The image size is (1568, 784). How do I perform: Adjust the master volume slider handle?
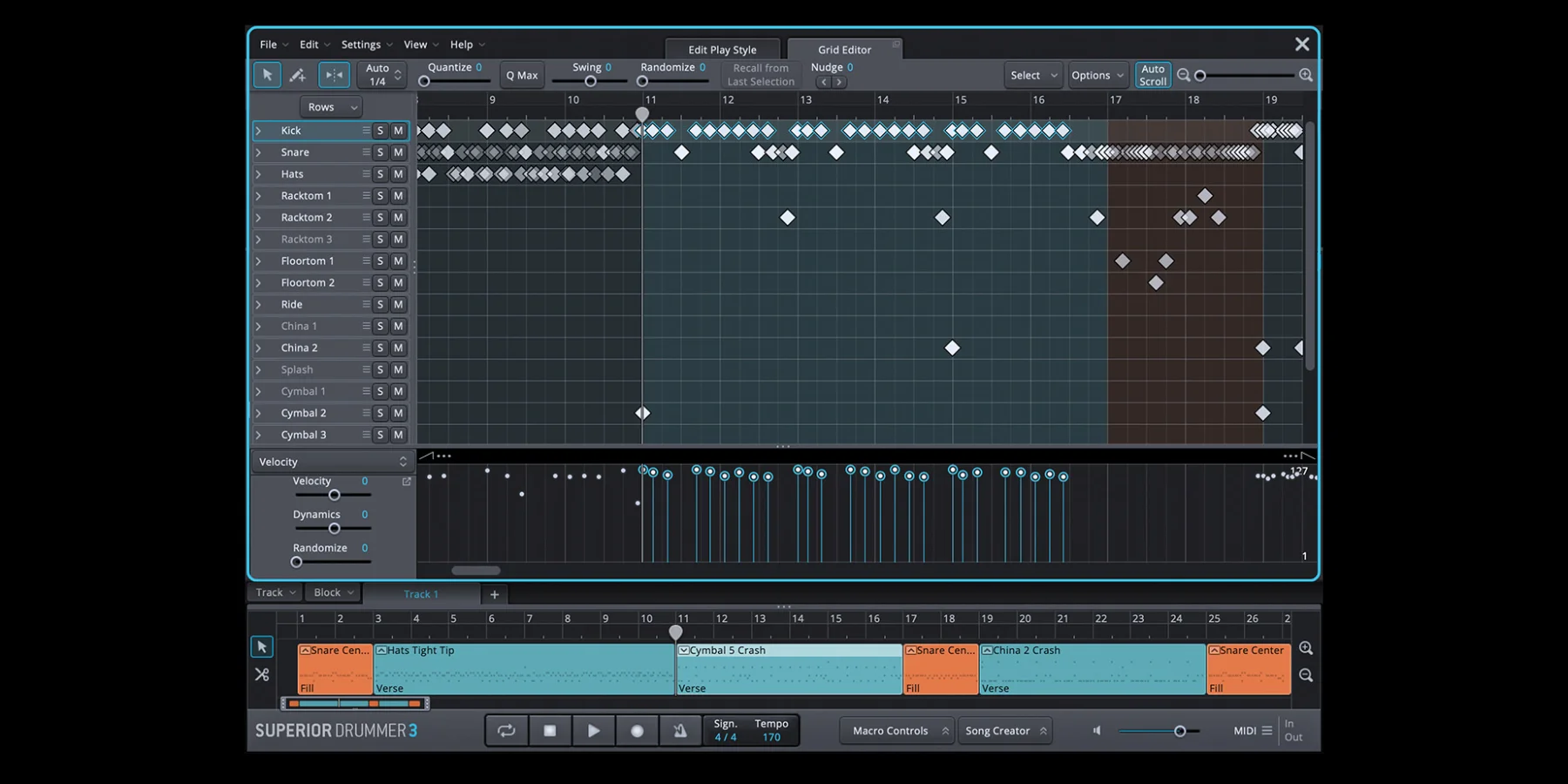click(1179, 731)
